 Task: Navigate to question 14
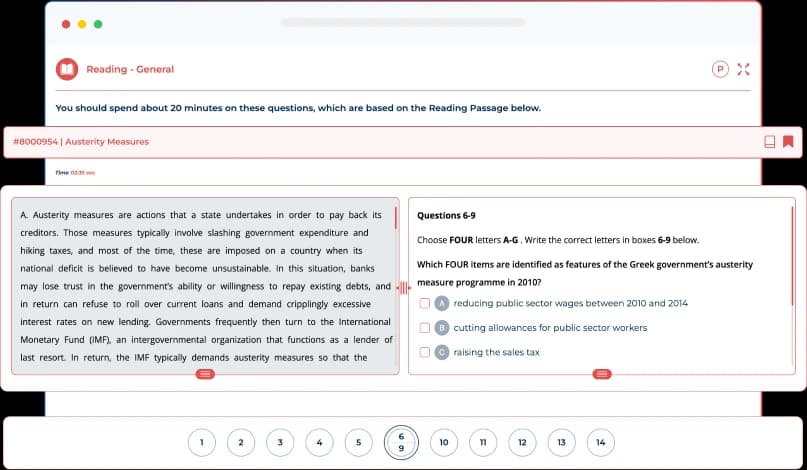pos(600,442)
